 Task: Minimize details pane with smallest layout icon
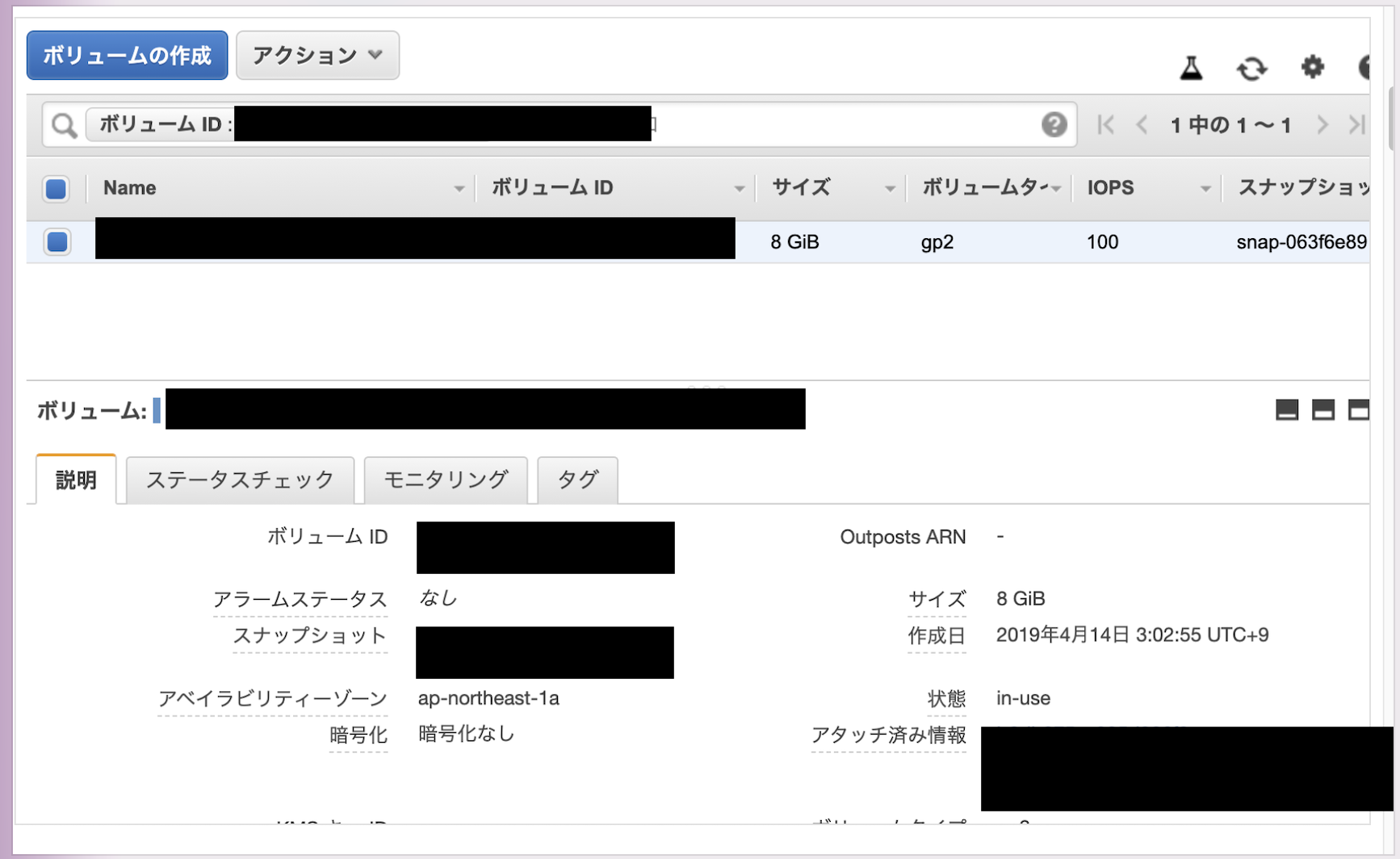pyautogui.click(x=1287, y=410)
